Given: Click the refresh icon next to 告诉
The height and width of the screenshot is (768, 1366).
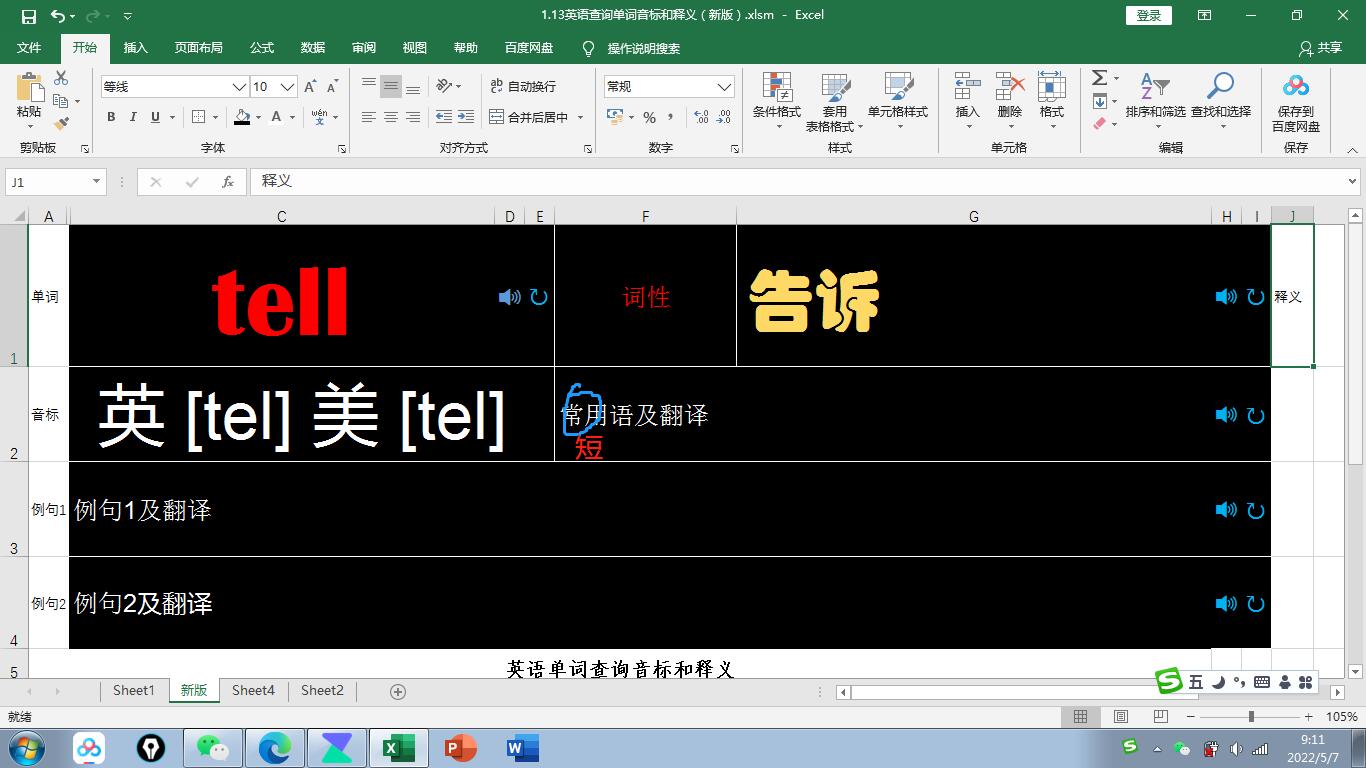Looking at the screenshot, I should (1255, 297).
